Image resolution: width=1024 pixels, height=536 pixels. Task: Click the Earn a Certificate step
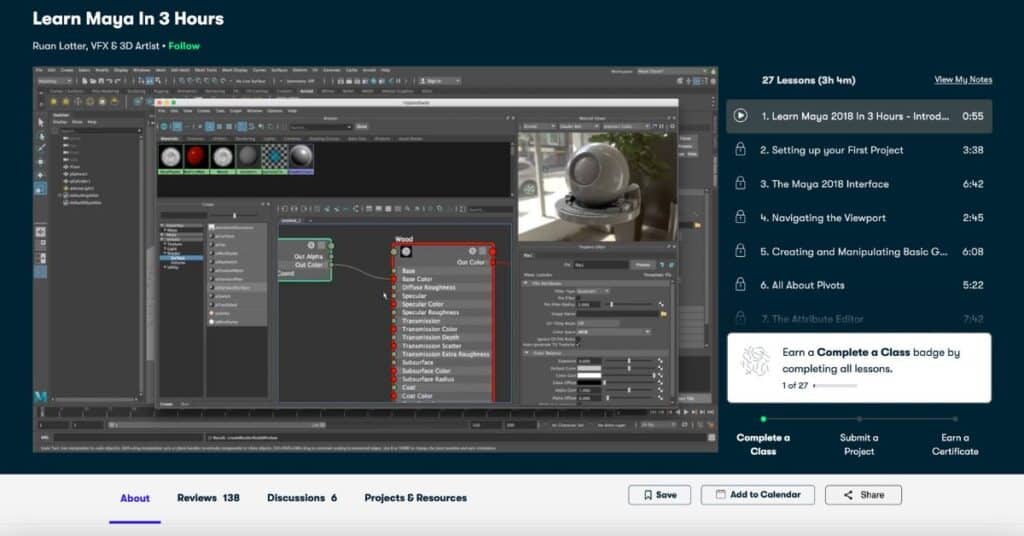[955, 444]
